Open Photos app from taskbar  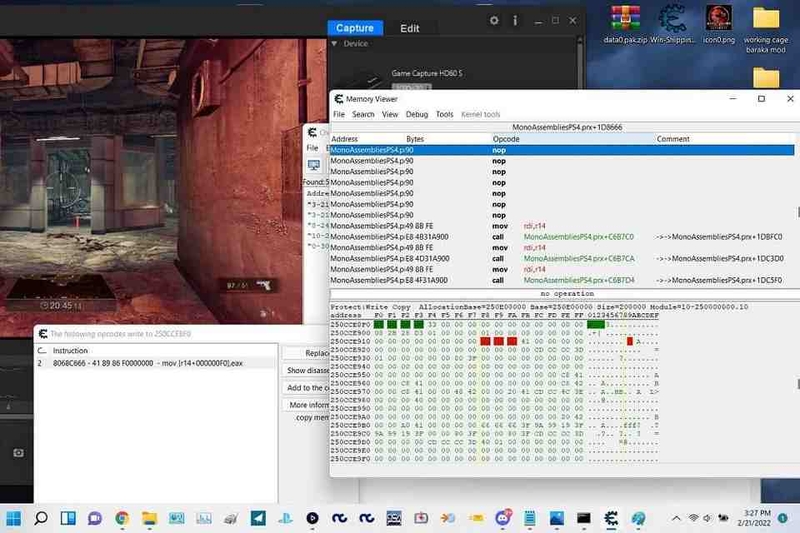pos(557,519)
